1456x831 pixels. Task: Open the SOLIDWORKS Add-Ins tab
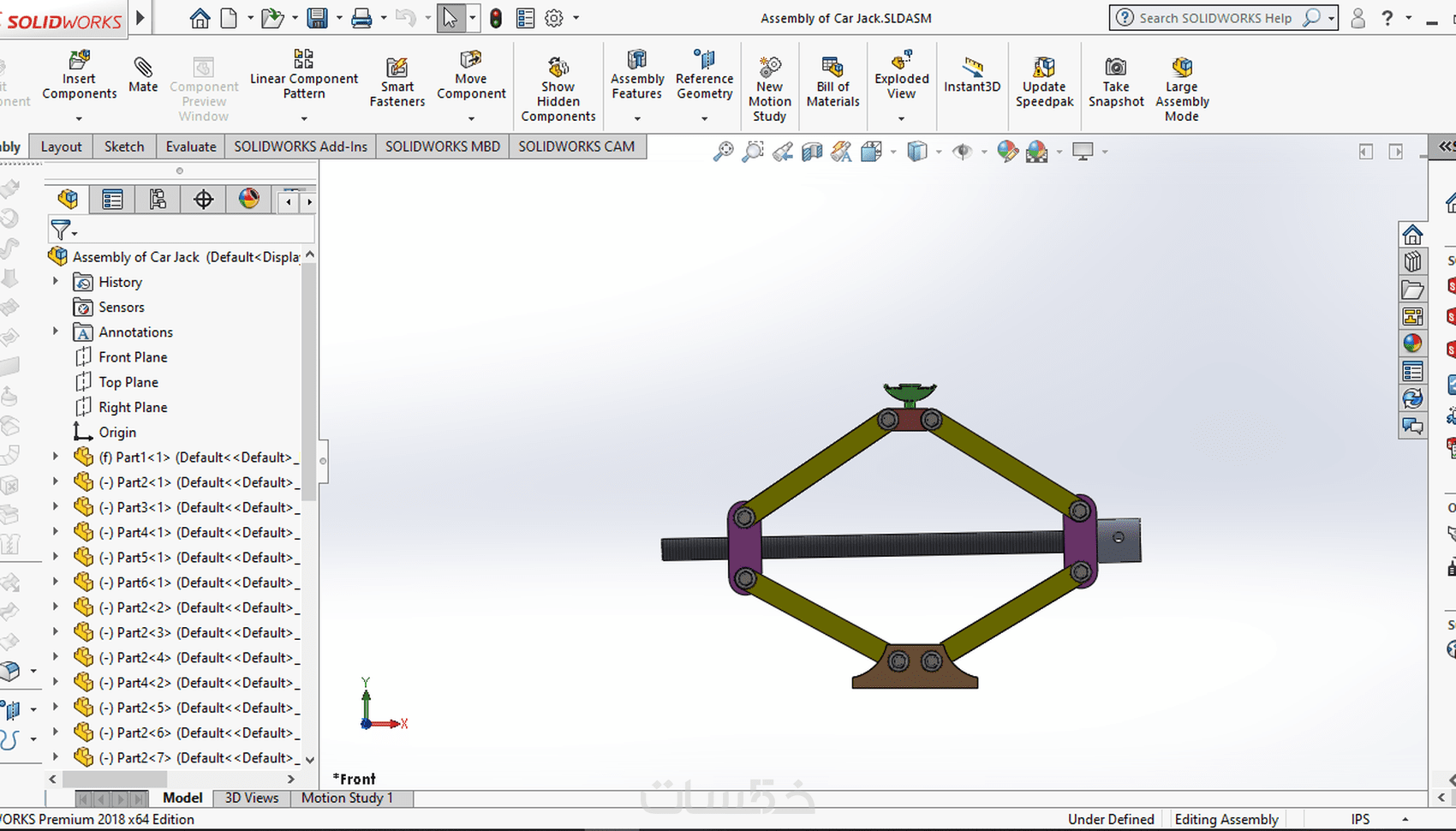(x=301, y=146)
